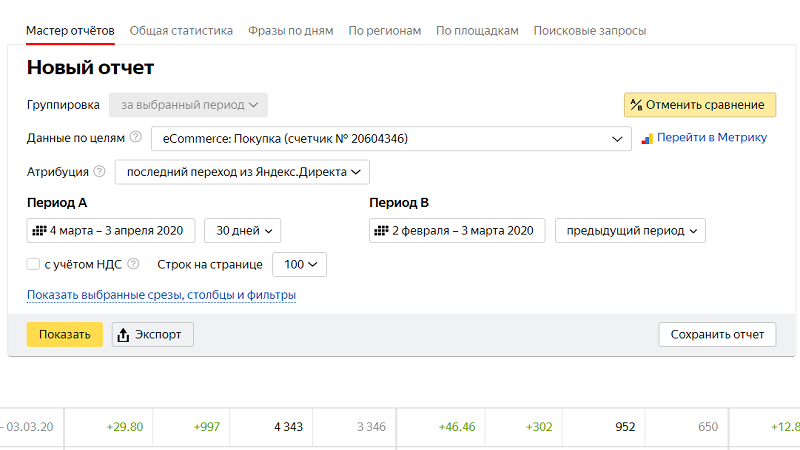Click the calendar icon in Period A
The height and width of the screenshot is (450, 800).
click(39, 231)
